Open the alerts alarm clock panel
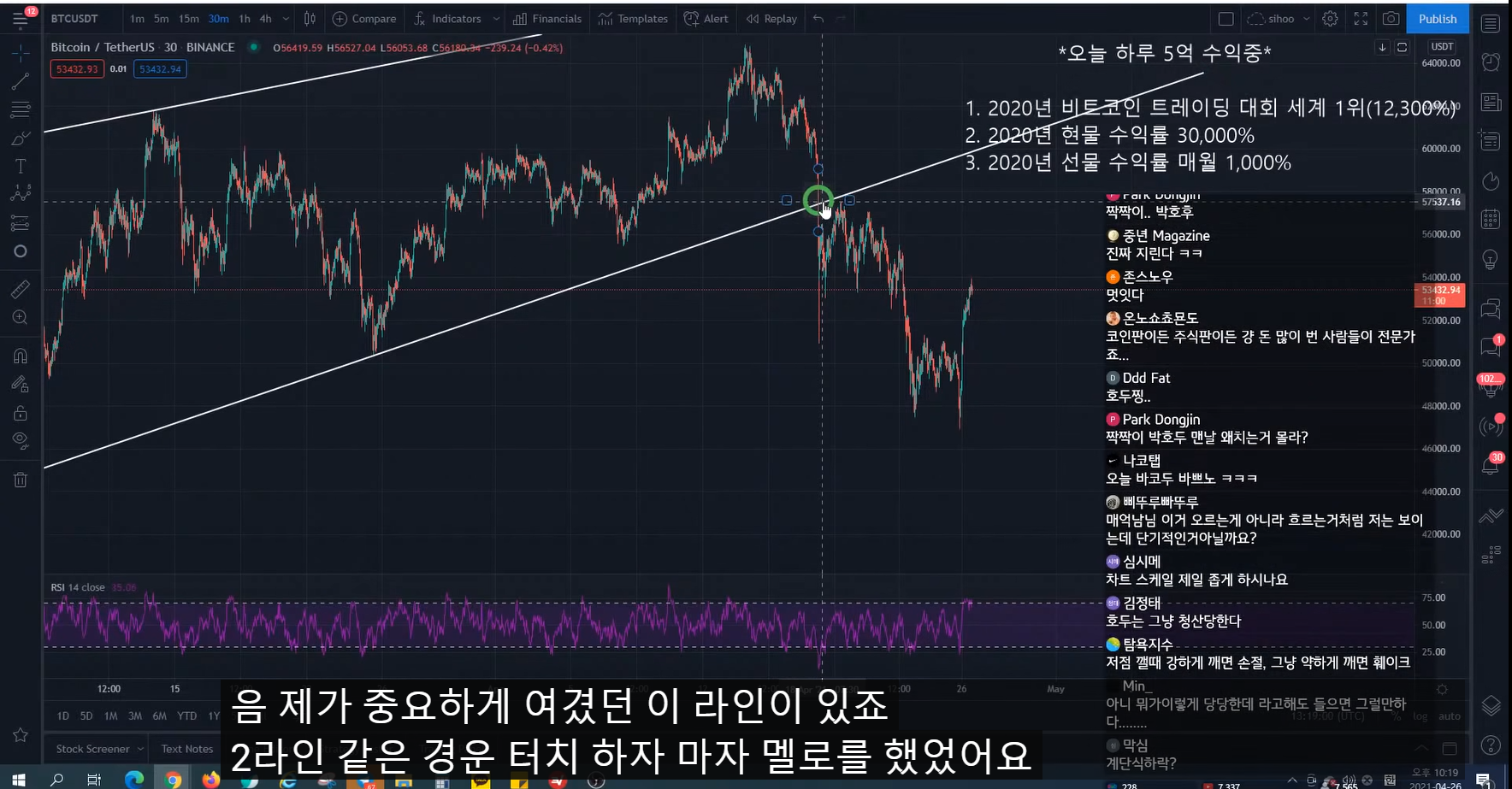The image size is (1512, 789). (1491, 62)
